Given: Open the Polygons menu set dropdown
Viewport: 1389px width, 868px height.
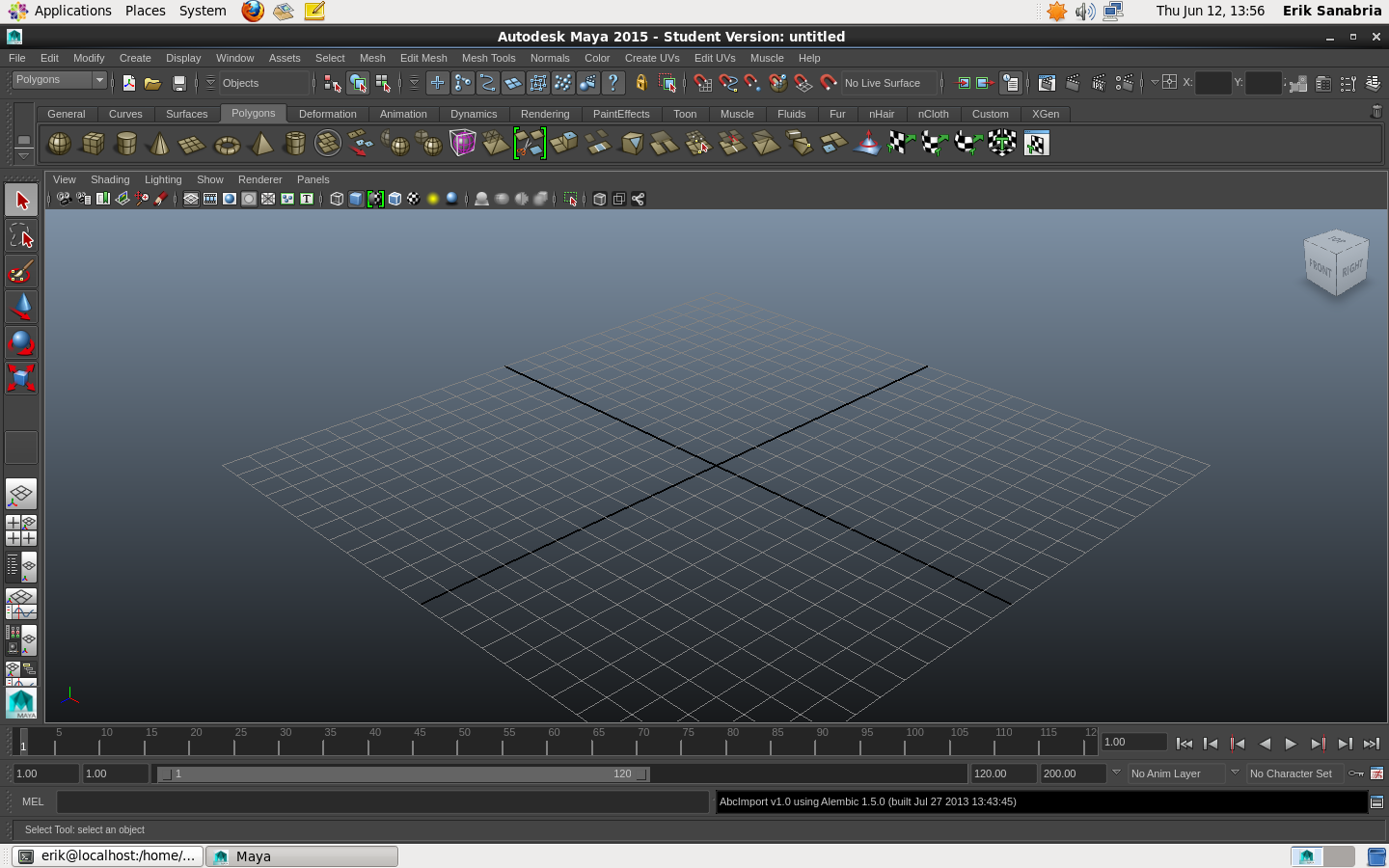Looking at the screenshot, I should click(x=58, y=79).
